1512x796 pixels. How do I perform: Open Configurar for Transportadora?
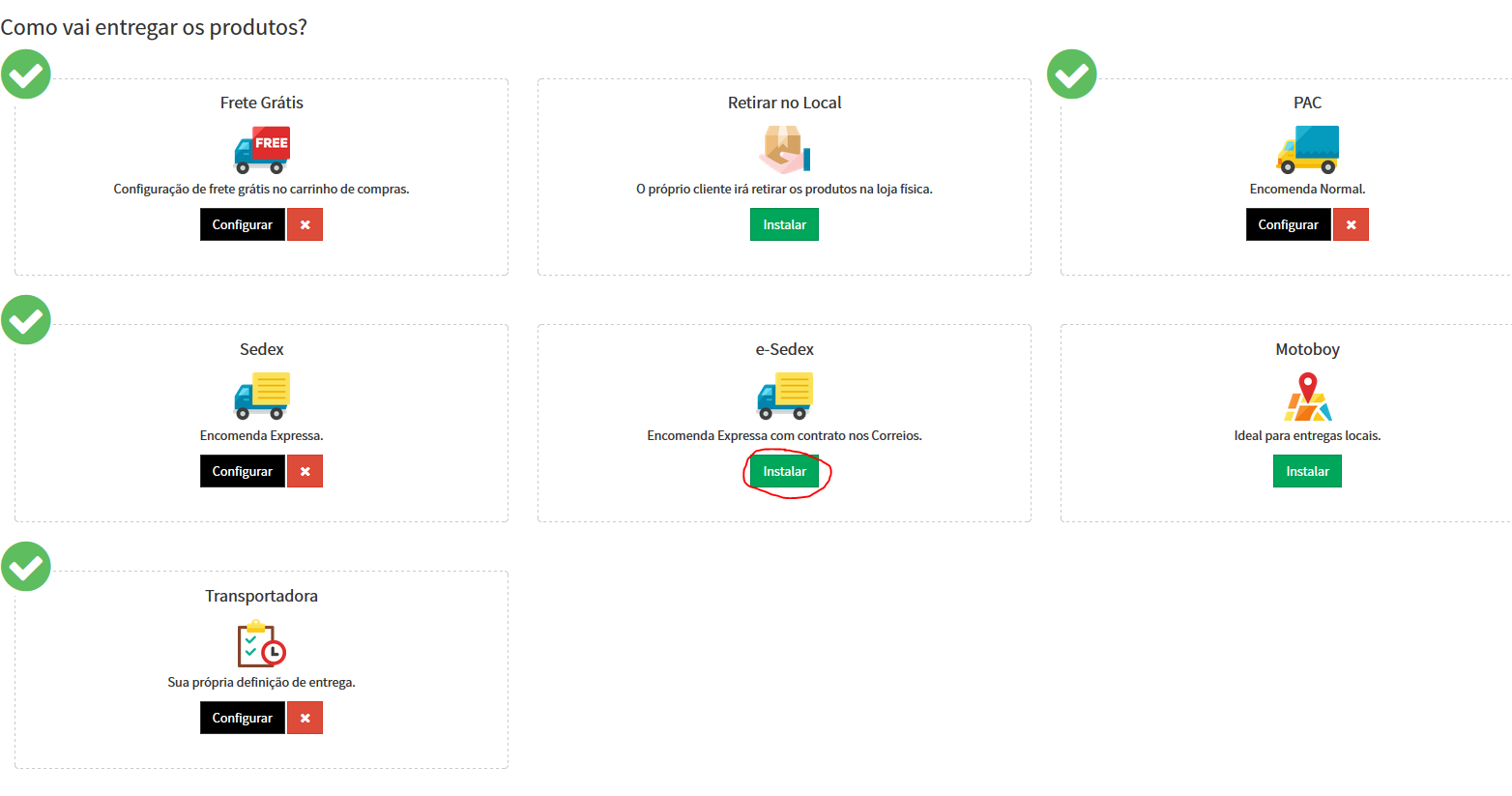pos(243,718)
